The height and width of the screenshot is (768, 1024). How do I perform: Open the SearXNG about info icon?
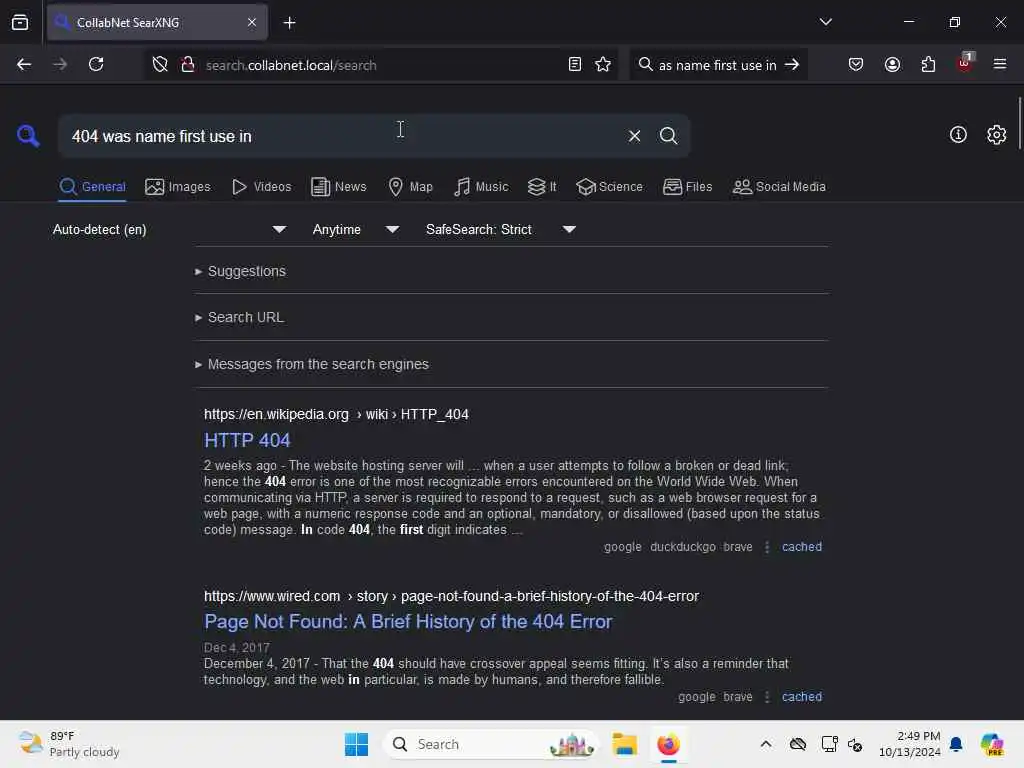coord(958,135)
